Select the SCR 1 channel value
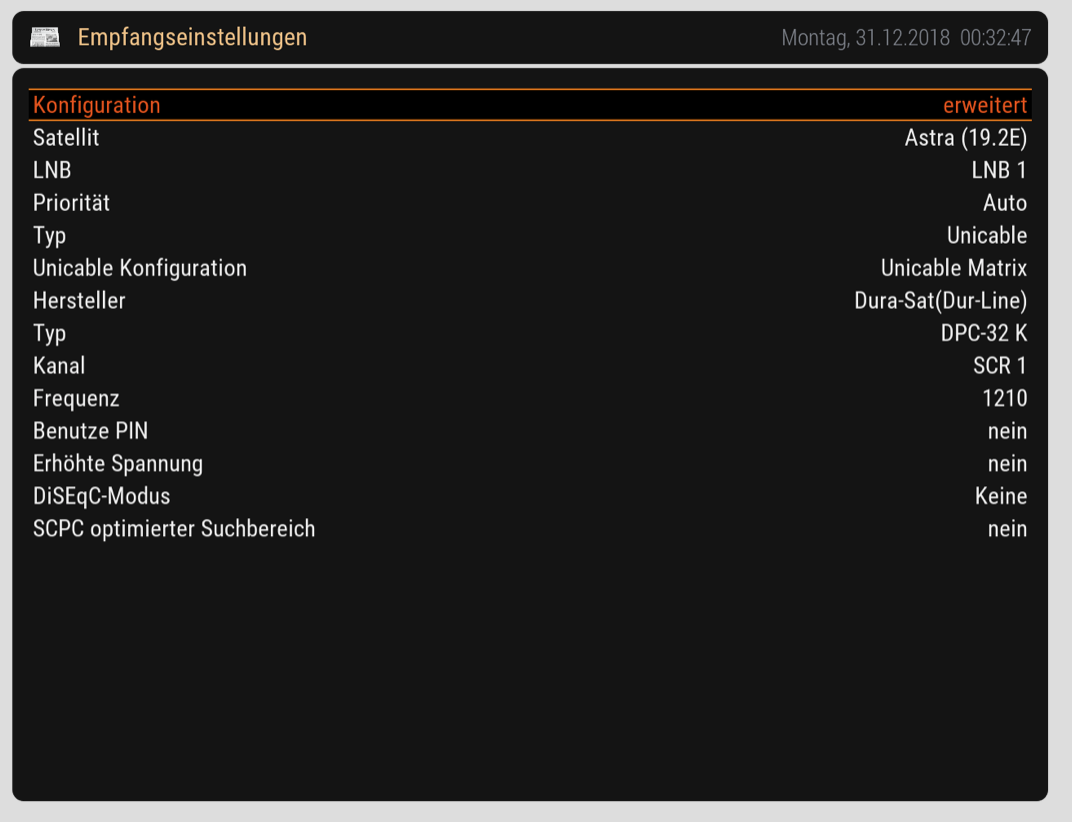The width and height of the screenshot is (1072, 822). [x=999, y=366]
